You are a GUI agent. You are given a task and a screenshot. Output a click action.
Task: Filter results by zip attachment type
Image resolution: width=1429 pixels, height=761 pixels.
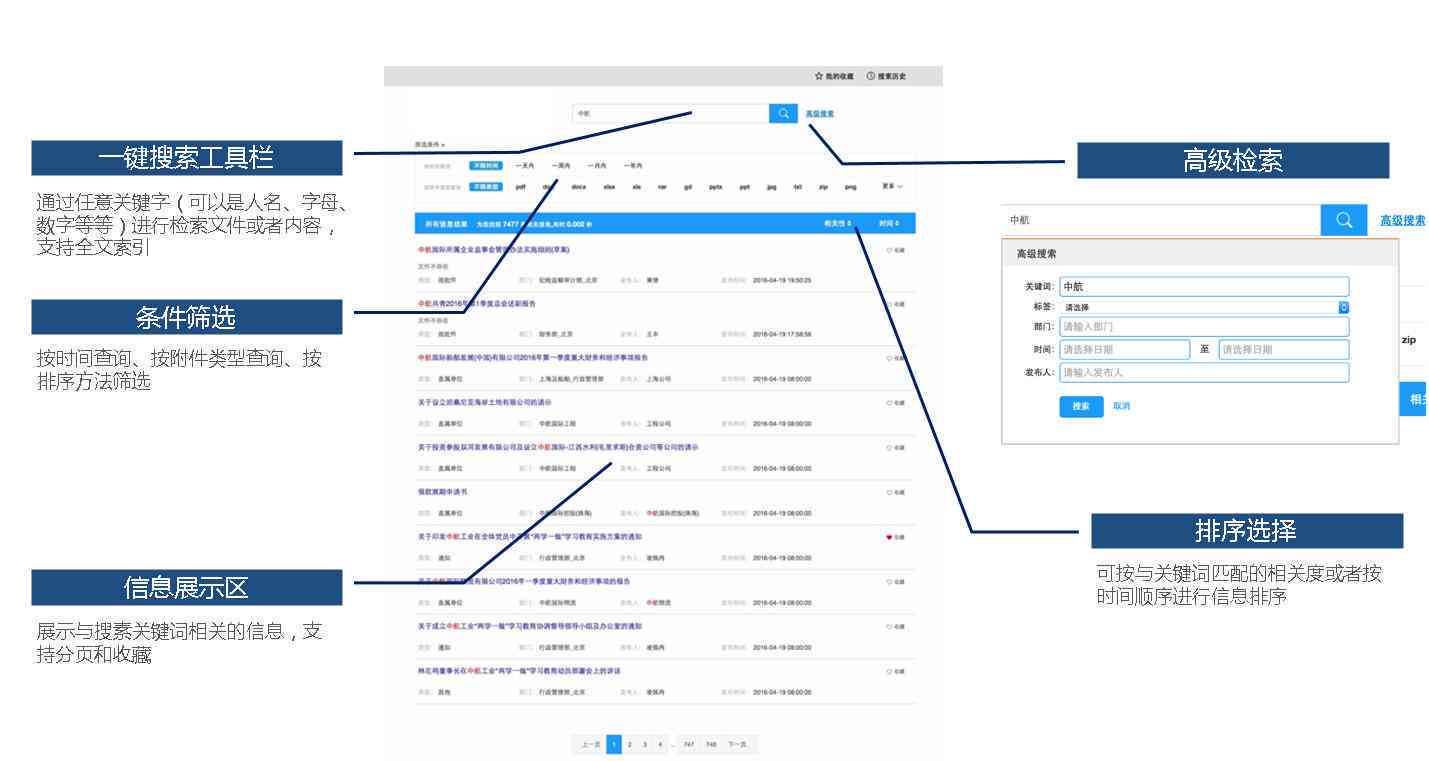[x=823, y=186]
